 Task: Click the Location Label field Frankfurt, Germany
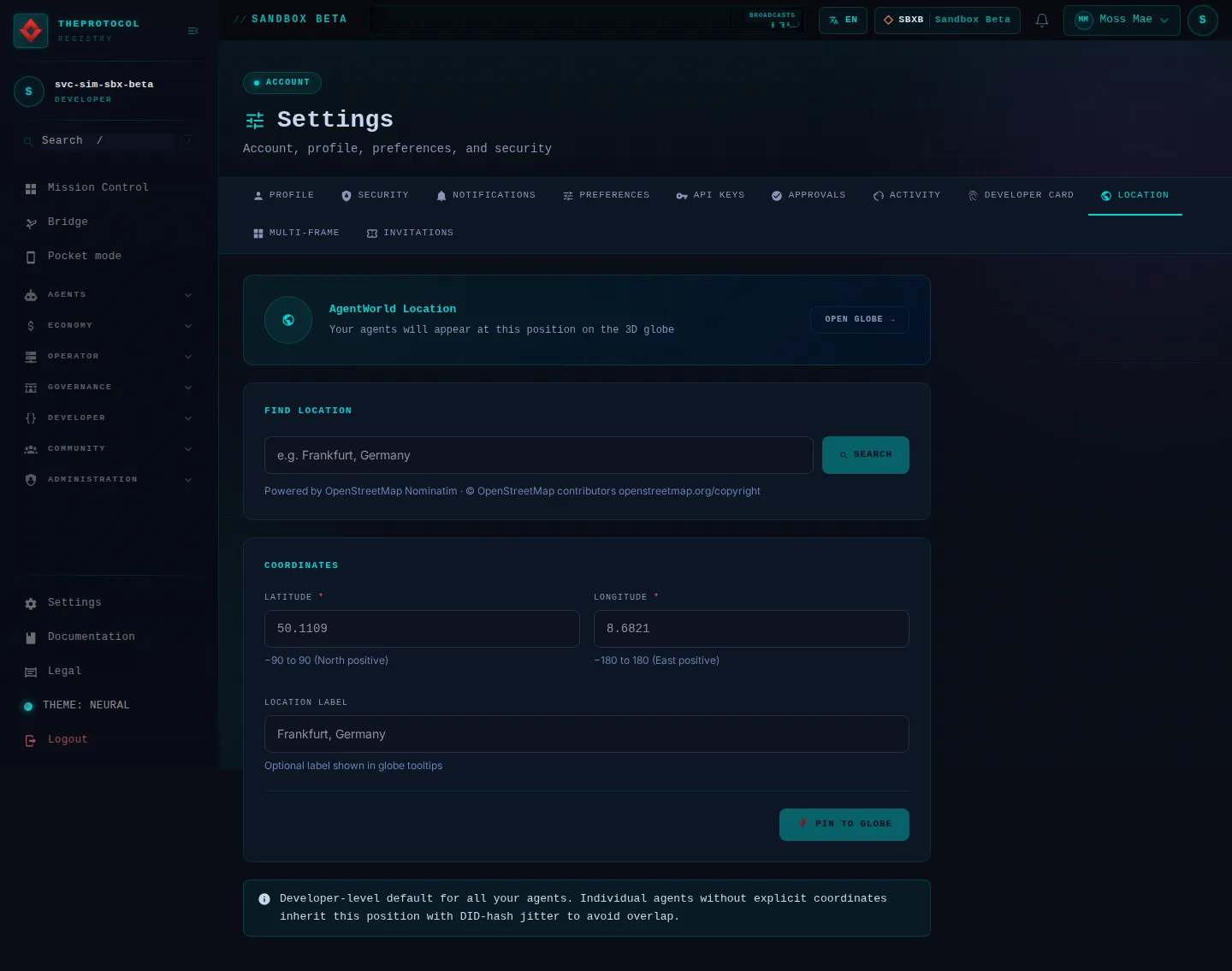pyautogui.click(x=587, y=734)
